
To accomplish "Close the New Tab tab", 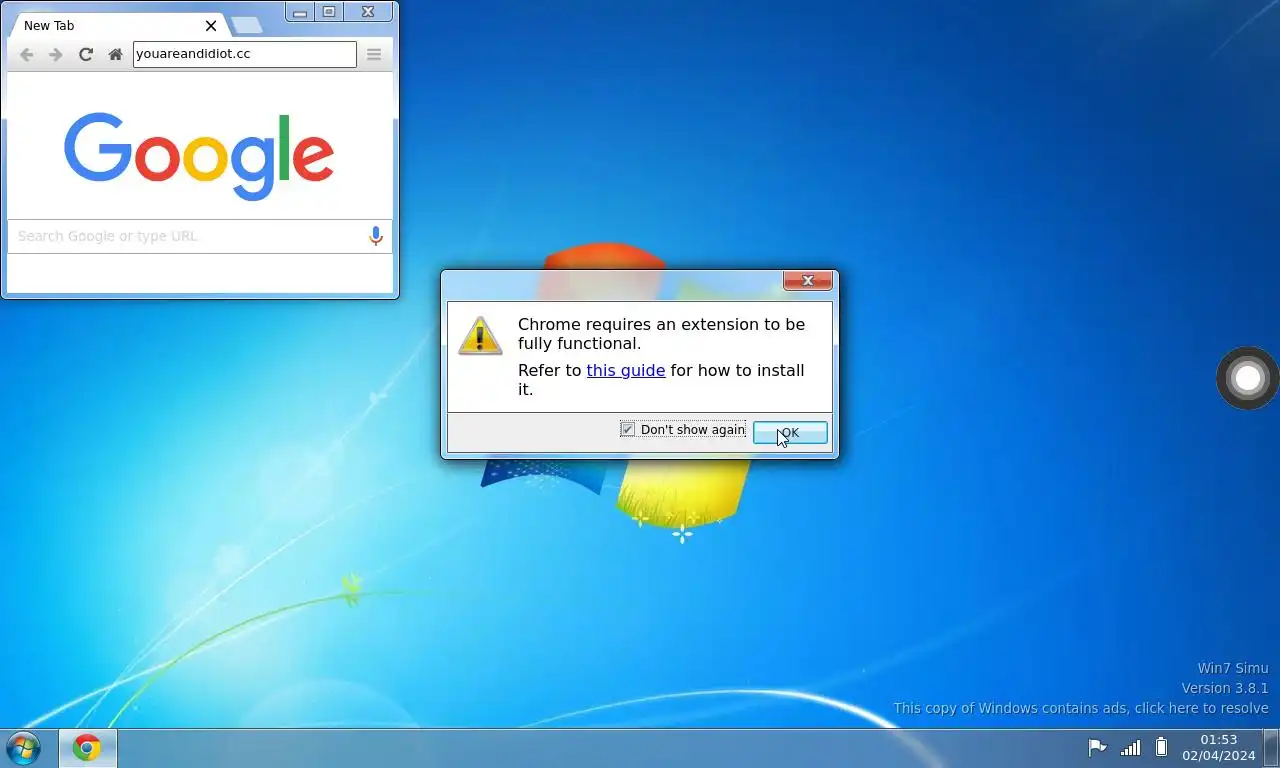I will coord(211,26).
